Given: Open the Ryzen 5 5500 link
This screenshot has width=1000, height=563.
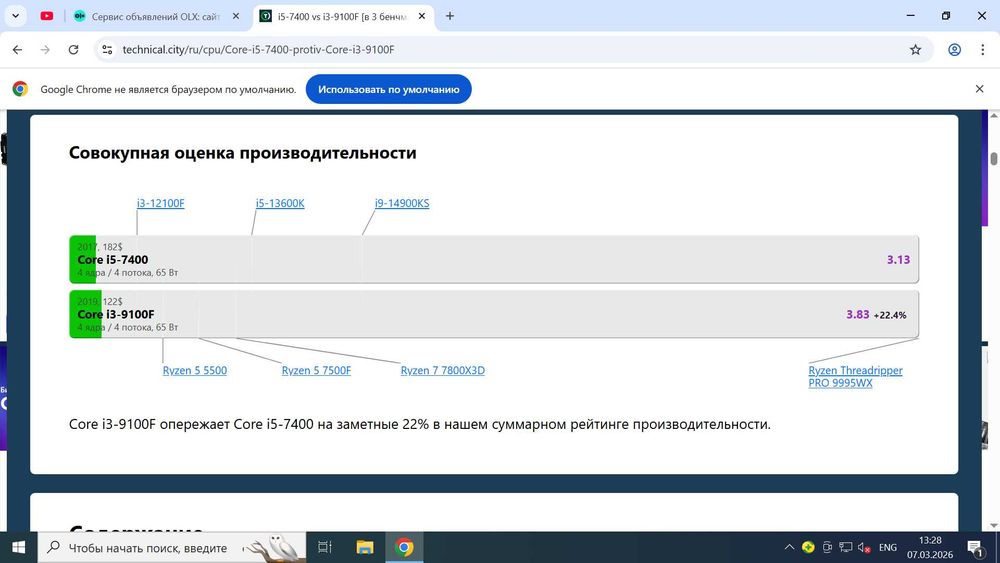Looking at the screenshot, I should (195, 370).
